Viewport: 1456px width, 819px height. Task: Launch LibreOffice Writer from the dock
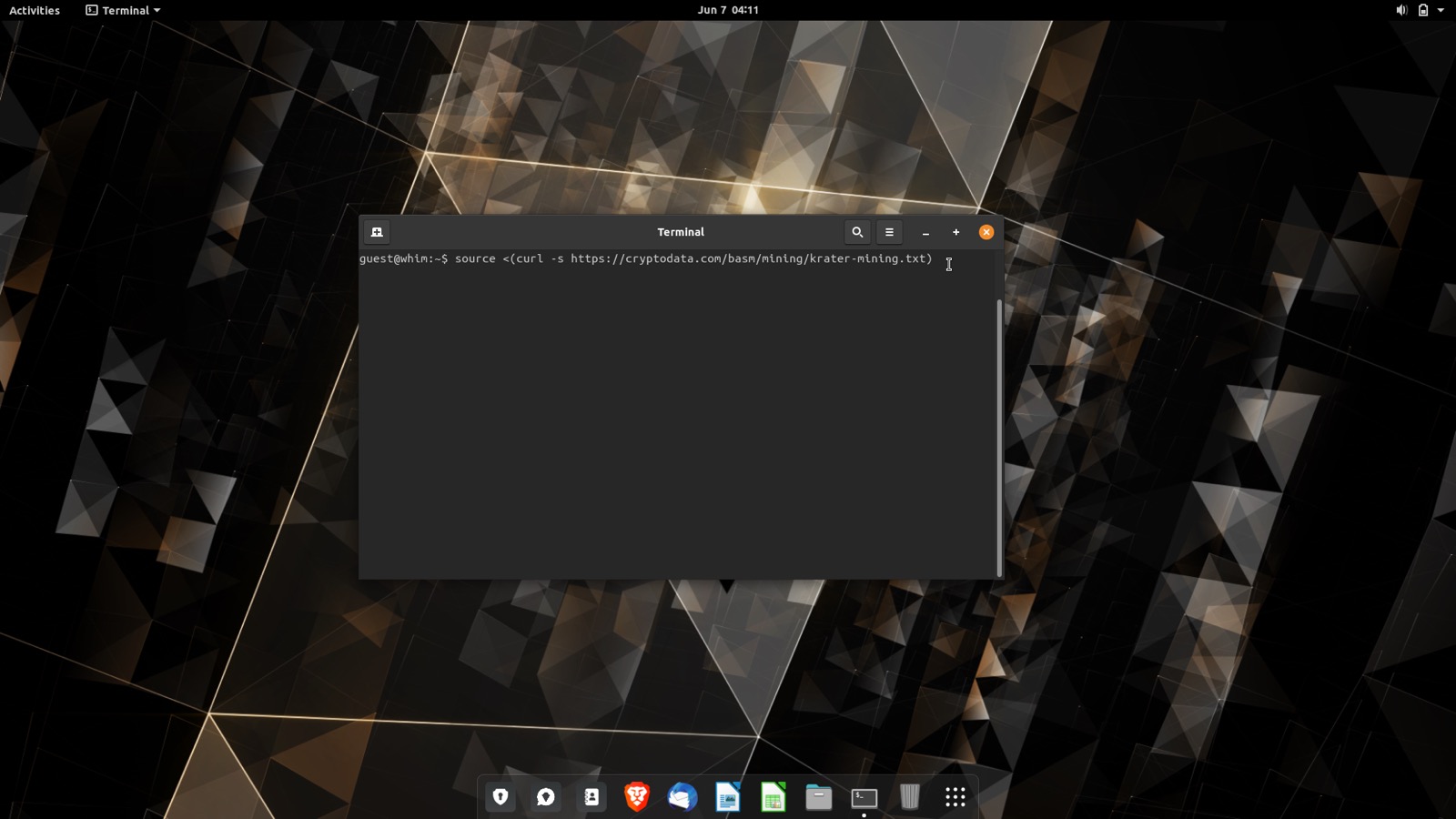pyautogui.click(x=727, y=797)
